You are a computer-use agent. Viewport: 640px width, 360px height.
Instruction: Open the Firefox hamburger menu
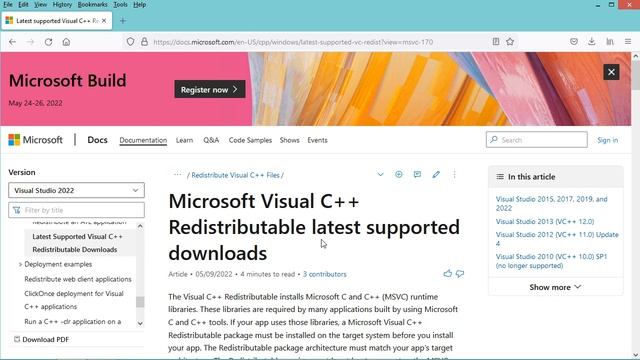(x=628, y=42)
